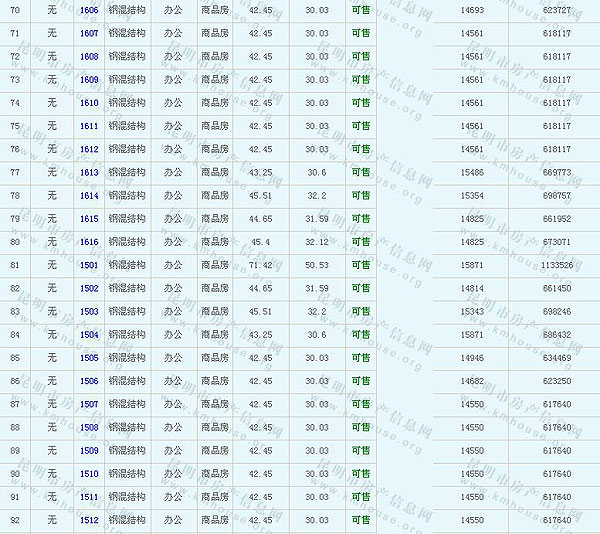The width and height of the screenshot is (600, 534).
Task: Open details for room 1612
Action: (x=89, y=149)
